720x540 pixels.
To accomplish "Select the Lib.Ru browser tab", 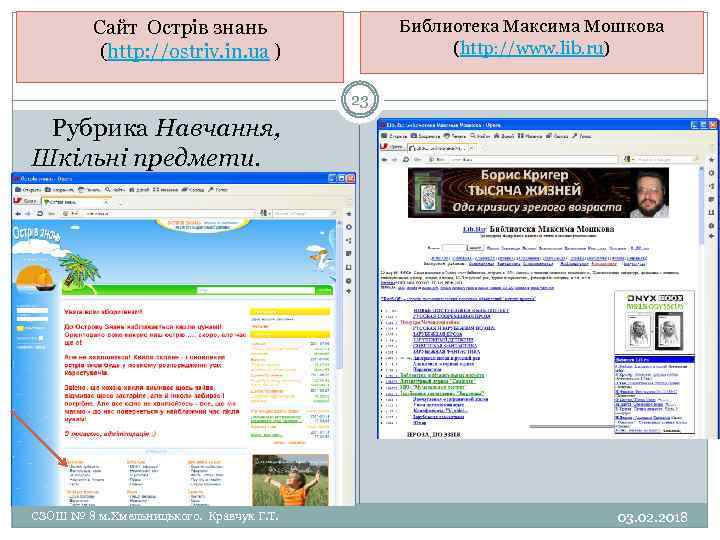I will (x=442, y=148).
